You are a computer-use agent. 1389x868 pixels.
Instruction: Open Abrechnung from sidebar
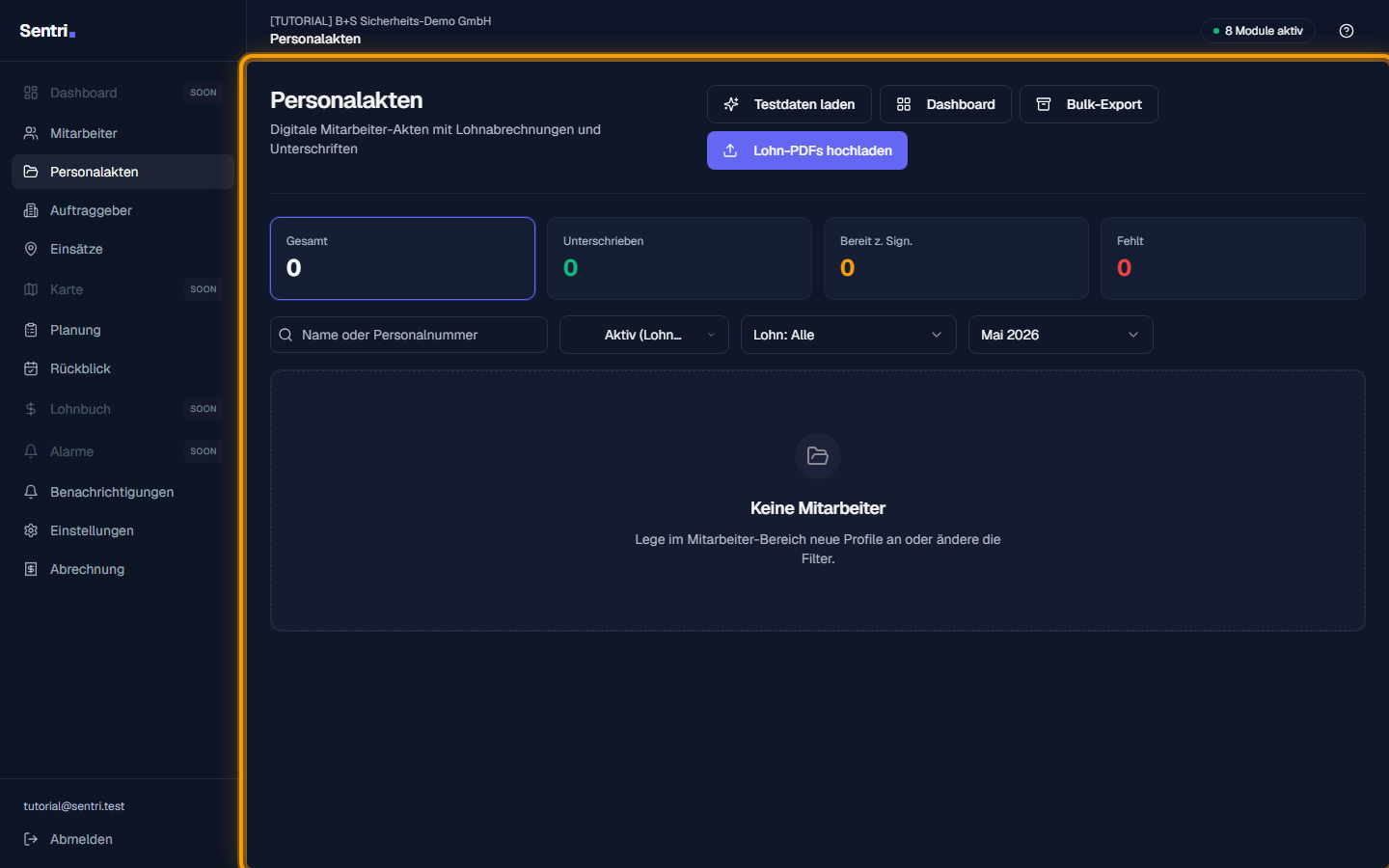[123, 569]
